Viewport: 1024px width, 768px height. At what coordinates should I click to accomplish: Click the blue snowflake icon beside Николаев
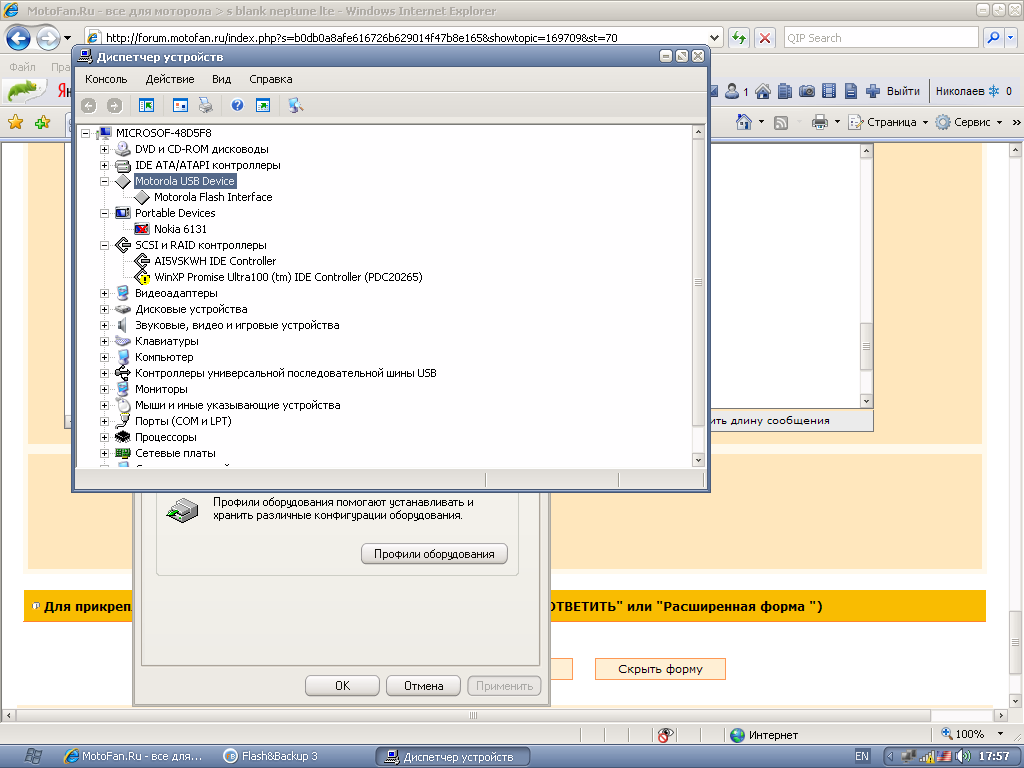click(x=993, y=91)
